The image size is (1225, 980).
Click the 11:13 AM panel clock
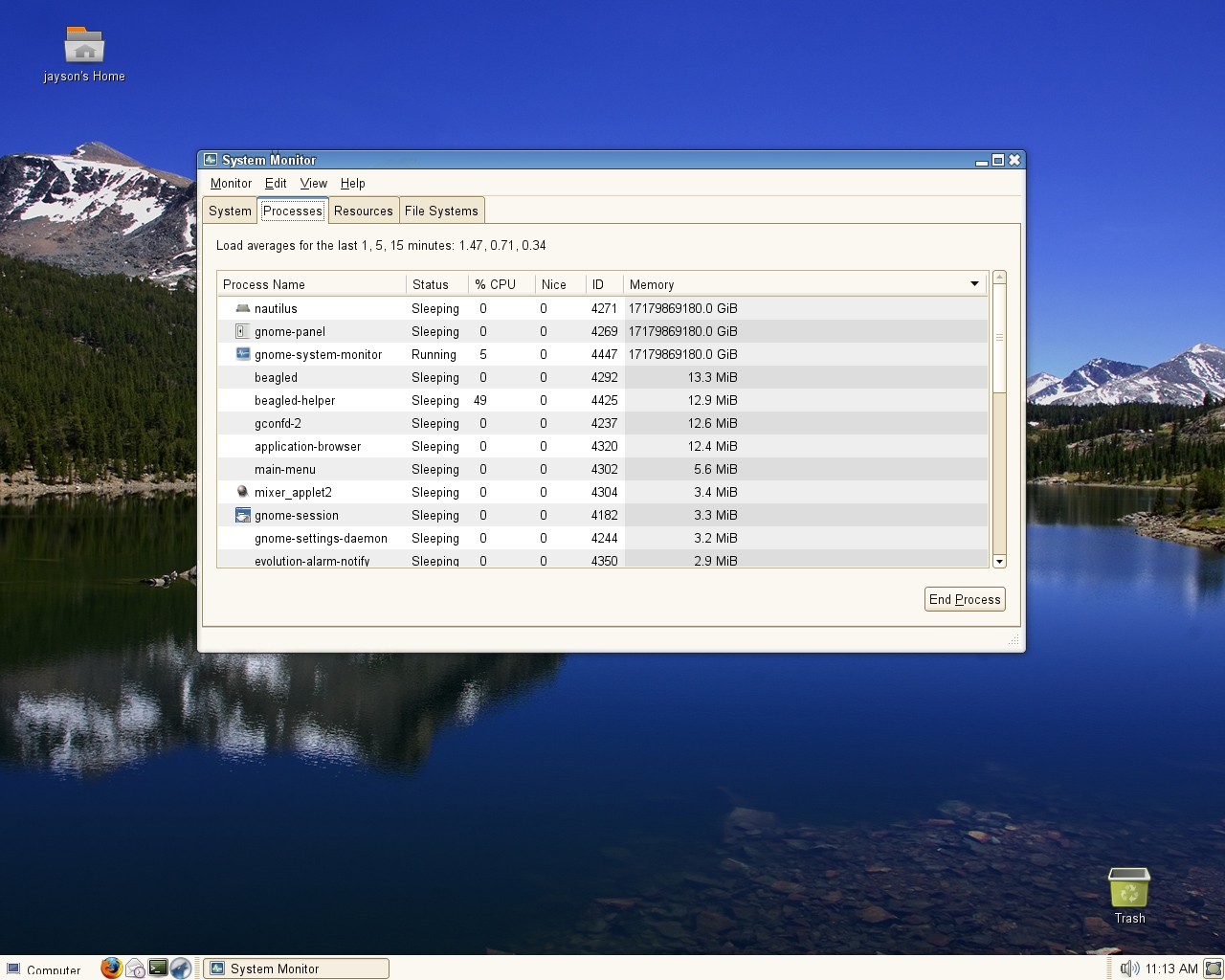1171,969
